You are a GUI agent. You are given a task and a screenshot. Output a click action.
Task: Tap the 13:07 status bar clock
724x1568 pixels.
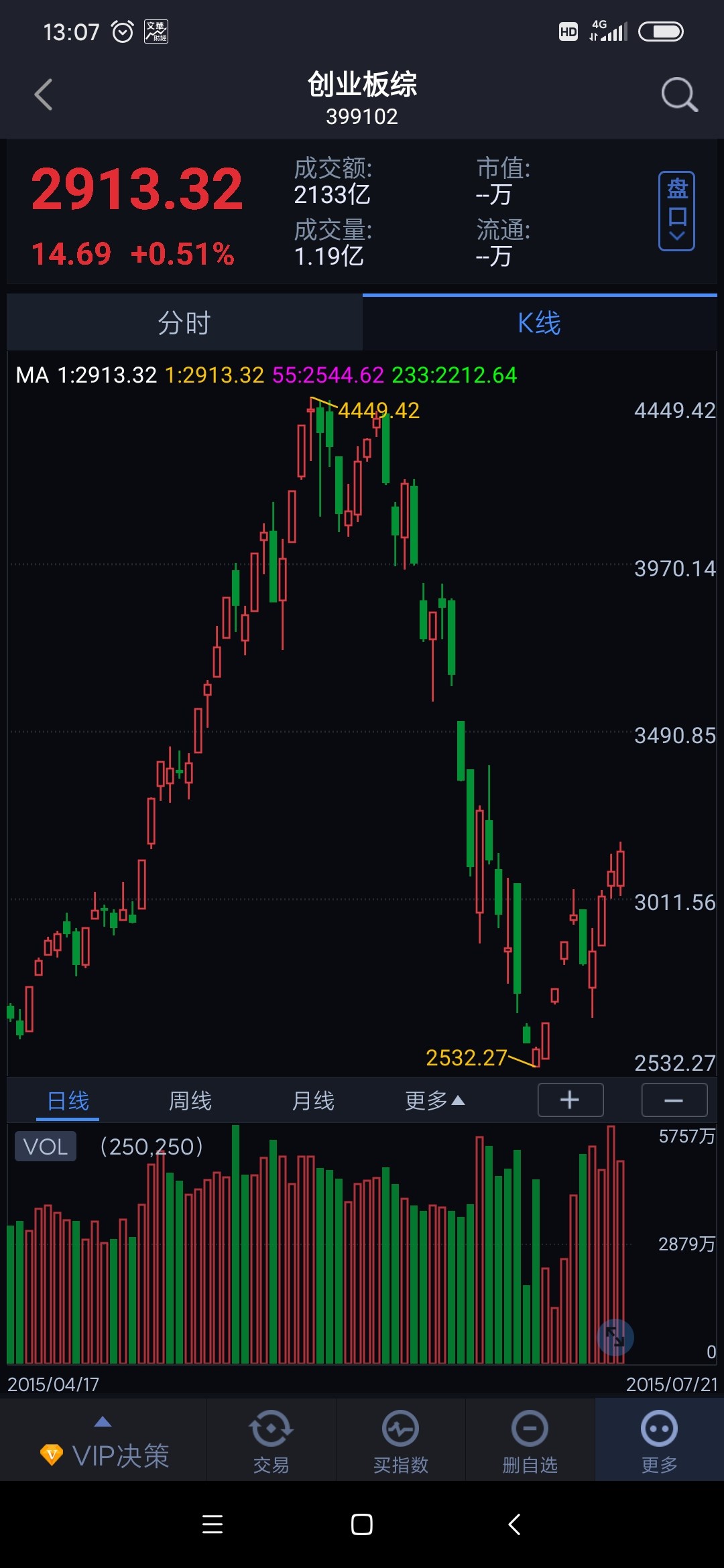click(x=71, y=31)
